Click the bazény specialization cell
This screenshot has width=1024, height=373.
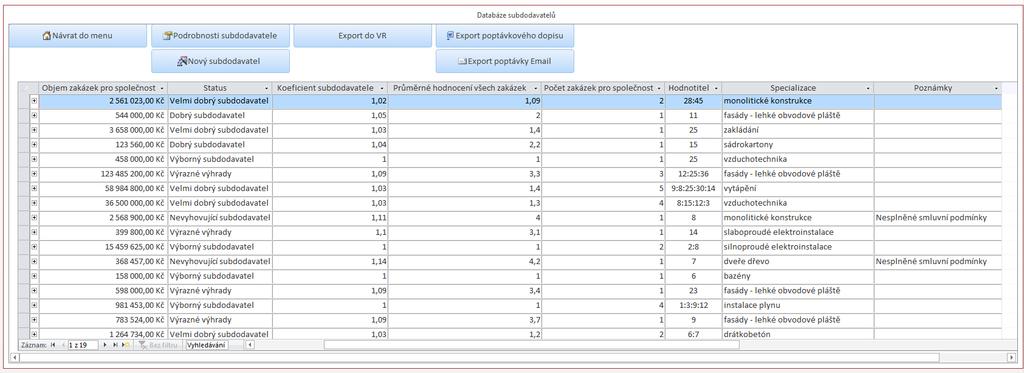tap(798, 276)
